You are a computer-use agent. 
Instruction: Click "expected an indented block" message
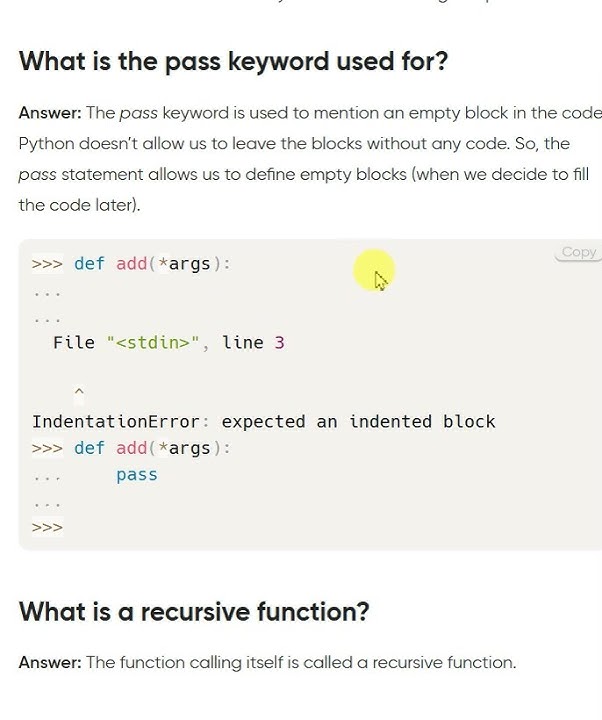tap(358, 422)
